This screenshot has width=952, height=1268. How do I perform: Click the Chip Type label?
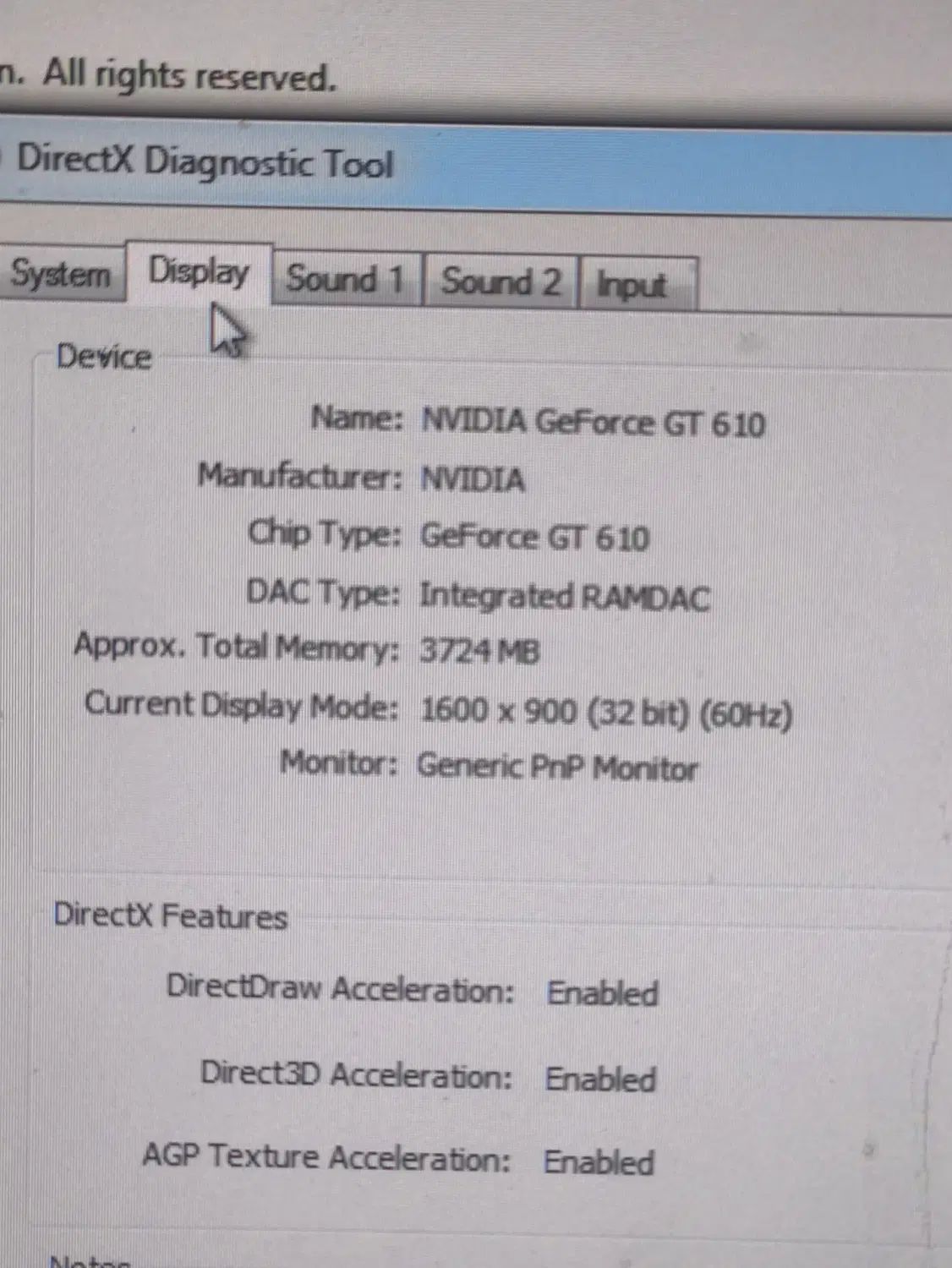pos(324,534)
